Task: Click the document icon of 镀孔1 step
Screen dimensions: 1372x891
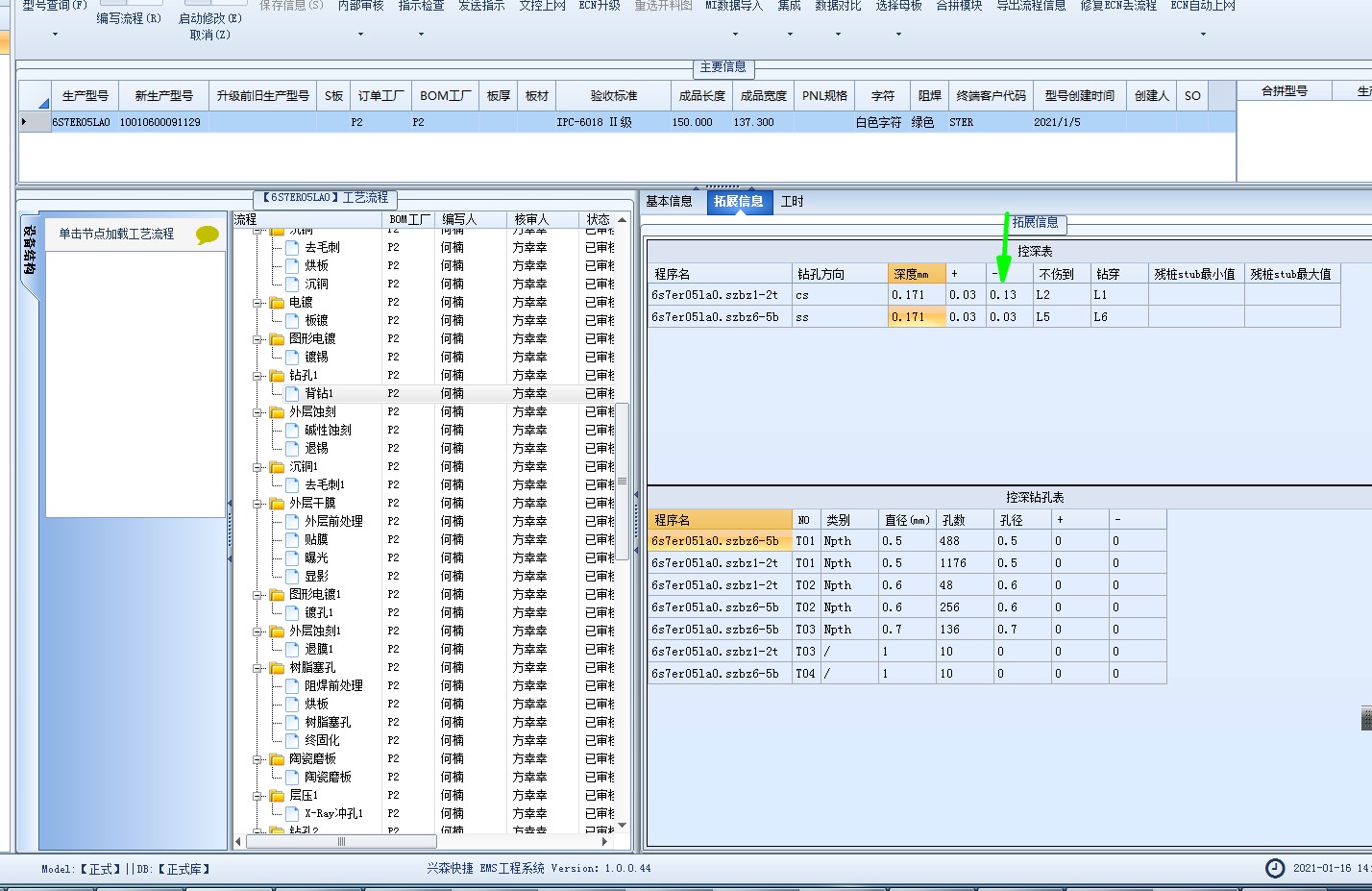Action: [292, 612]
